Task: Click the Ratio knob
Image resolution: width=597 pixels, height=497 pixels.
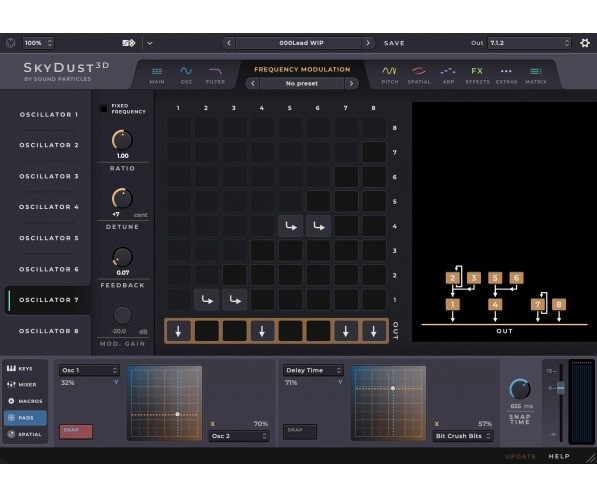Action: click(x=122, y=140)
